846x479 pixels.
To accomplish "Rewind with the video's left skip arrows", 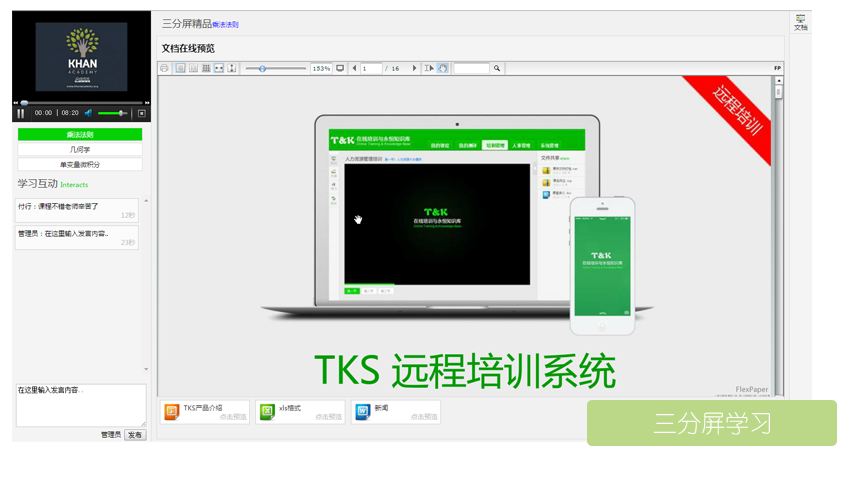I will click(x=16, y=102).
